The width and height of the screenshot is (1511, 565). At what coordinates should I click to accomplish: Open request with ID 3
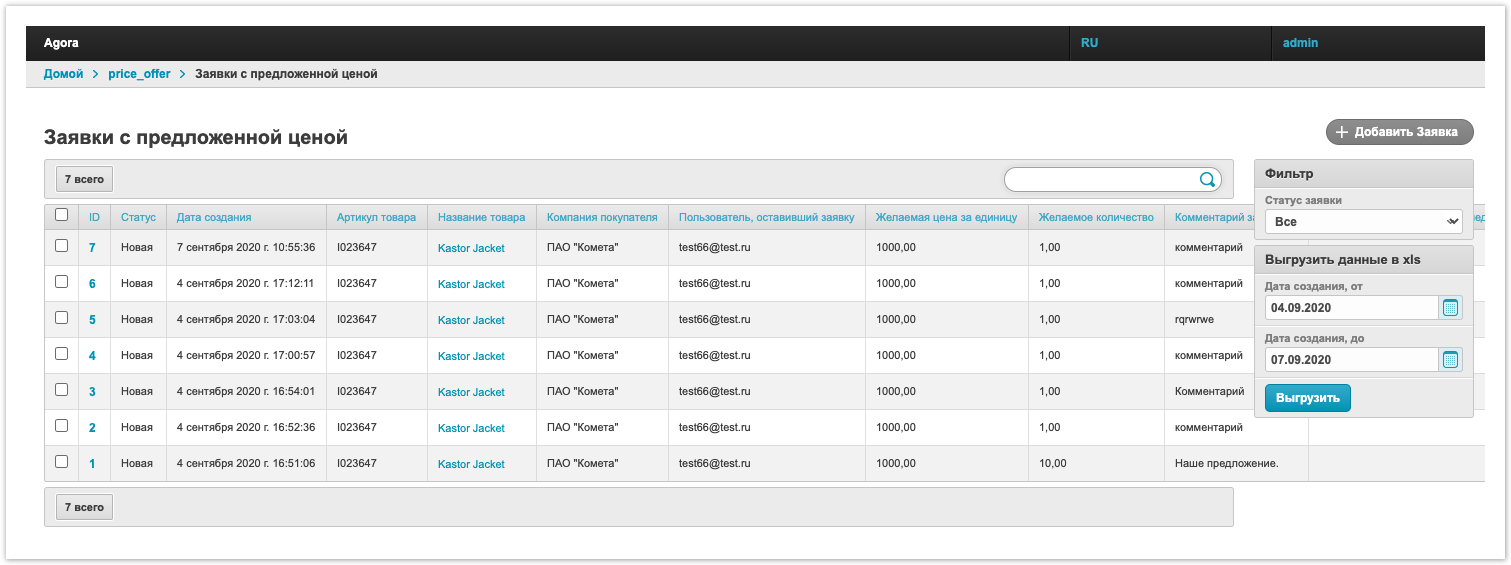[92, 392]
